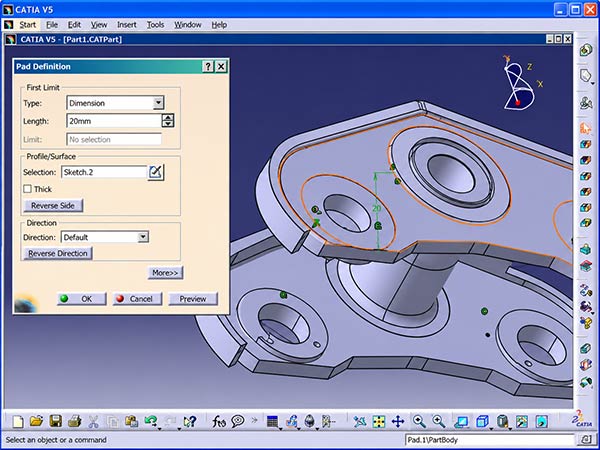
Task: Open the Edit menu
Action: 74,25
